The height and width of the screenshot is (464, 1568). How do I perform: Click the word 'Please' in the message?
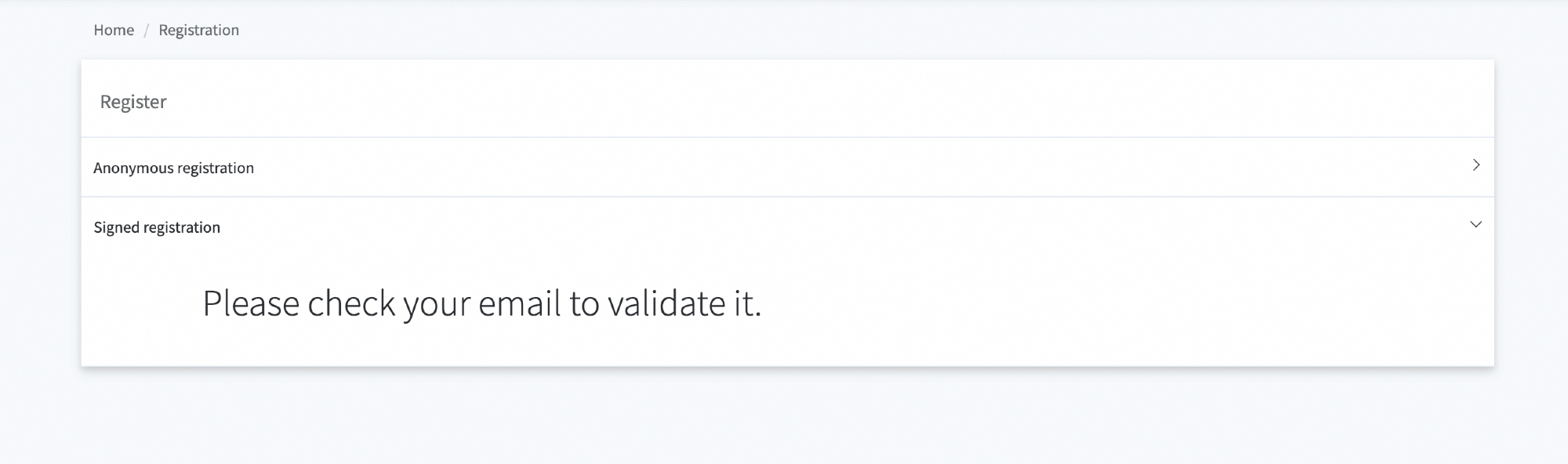251,303
